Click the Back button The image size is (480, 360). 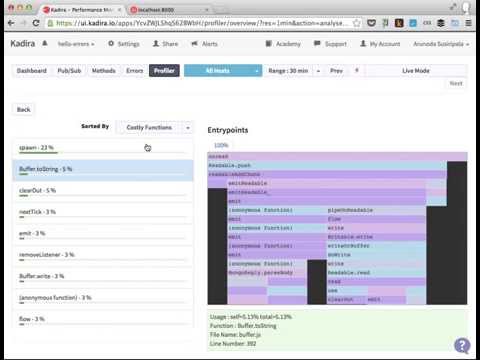point(24,109)
